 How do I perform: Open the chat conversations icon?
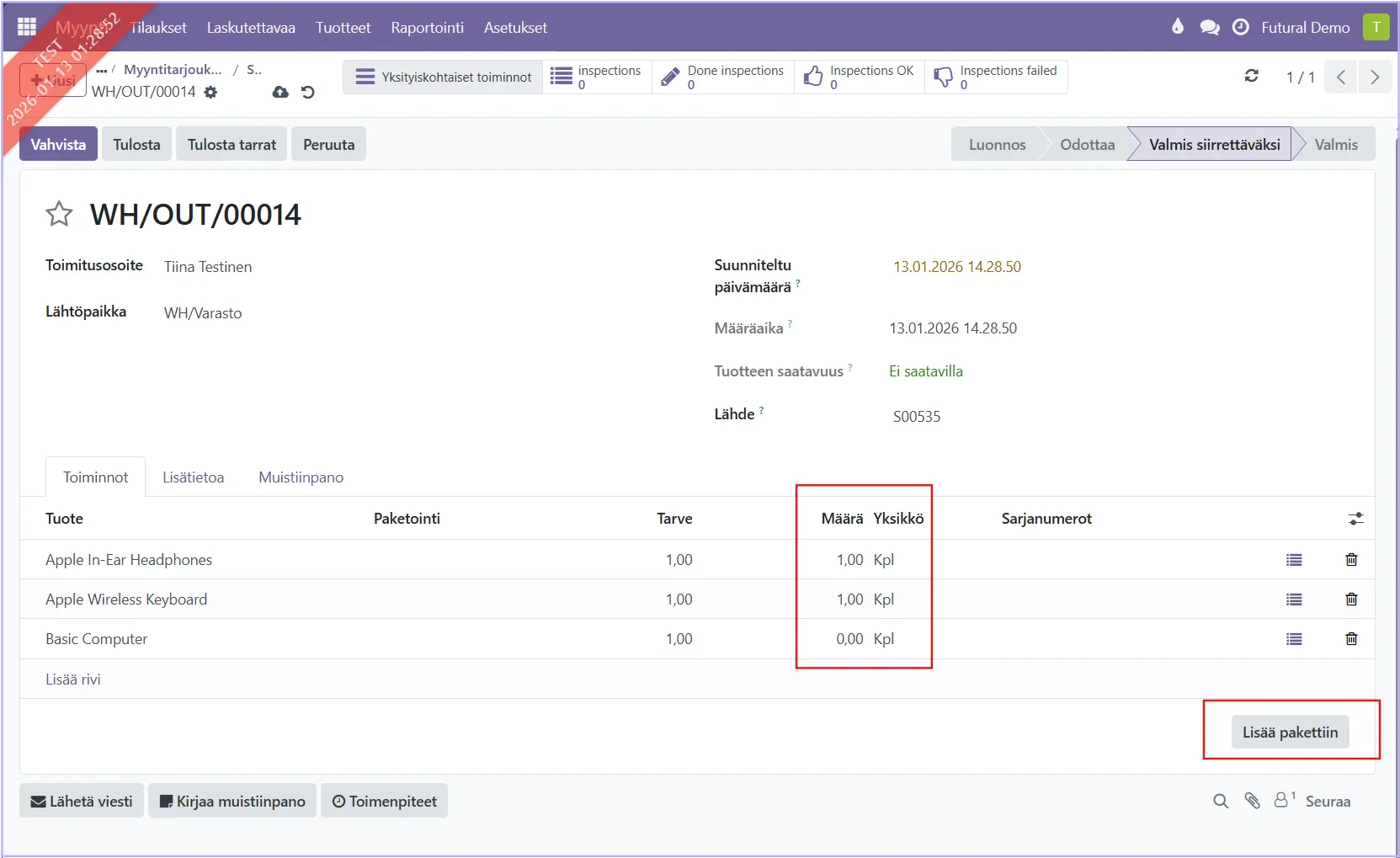[x=1210, y=27]
